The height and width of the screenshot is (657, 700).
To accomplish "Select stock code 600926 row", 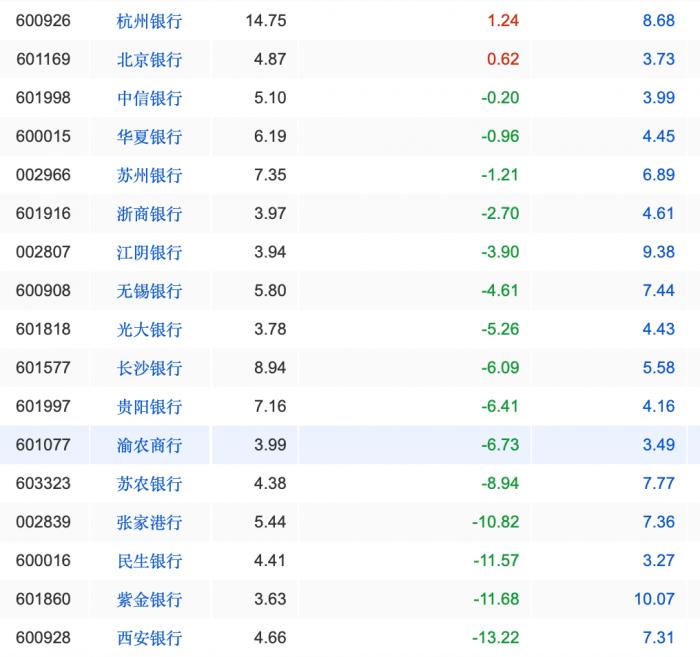I will [x=350, y=21].
